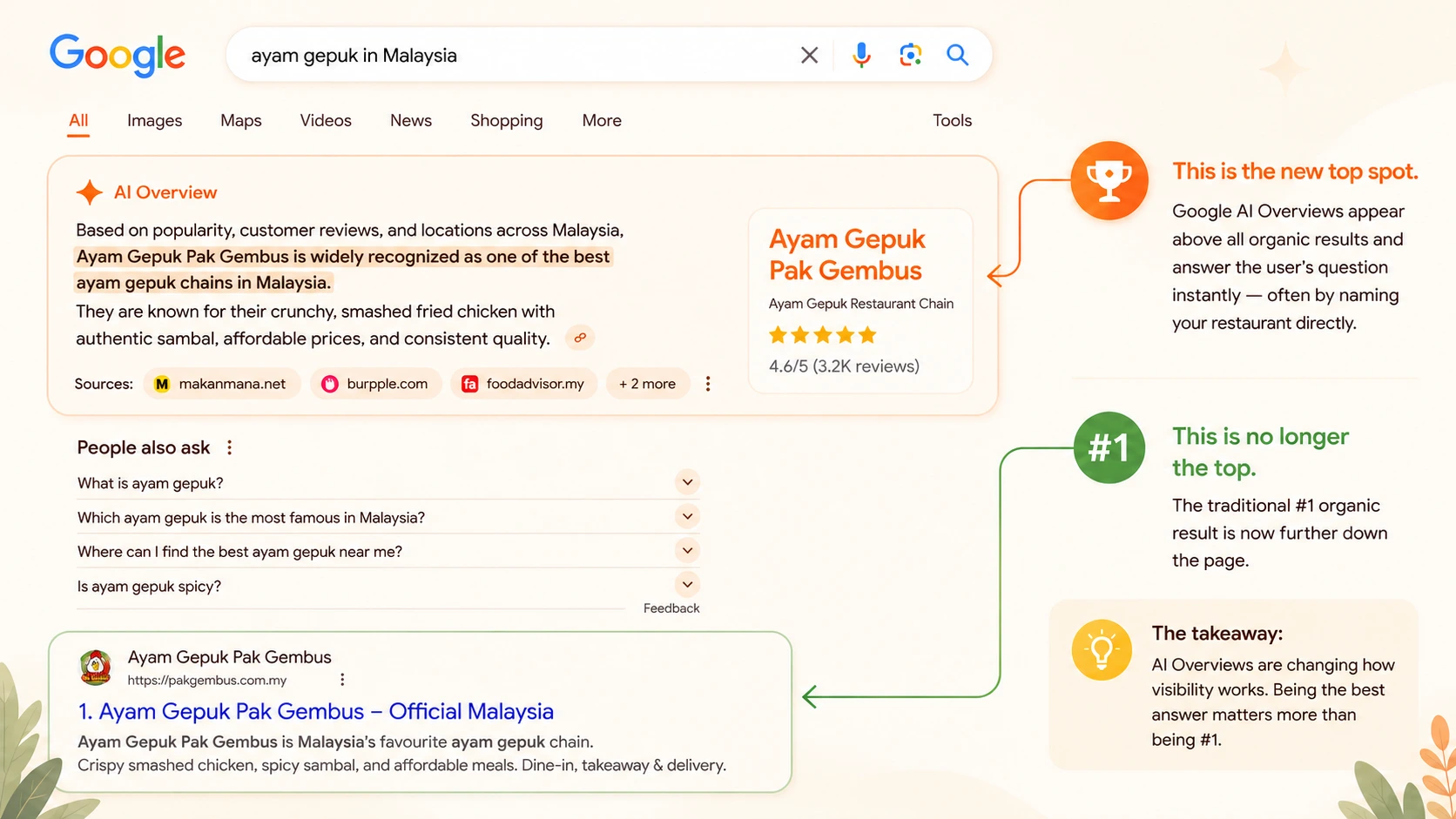Click the https://pakgembus.com.my URL

(207, 681)
